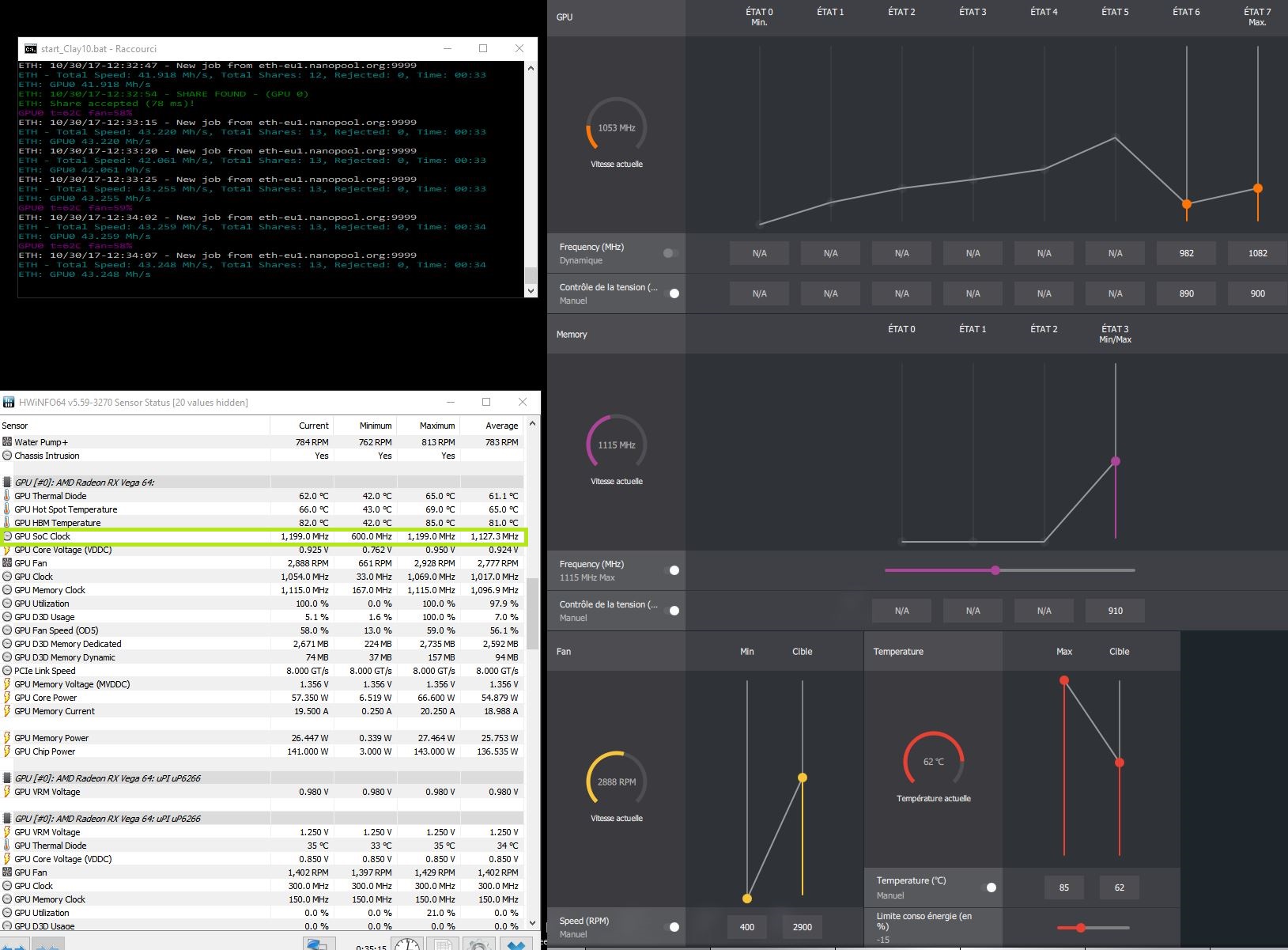
Task: Click the clock reset icon in HWiNFO toolbar
Action: (x=407, y=944)
